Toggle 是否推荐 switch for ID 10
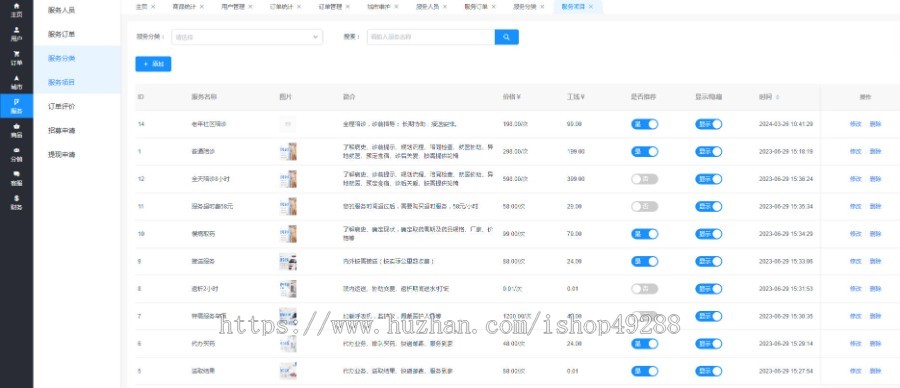 645,234
